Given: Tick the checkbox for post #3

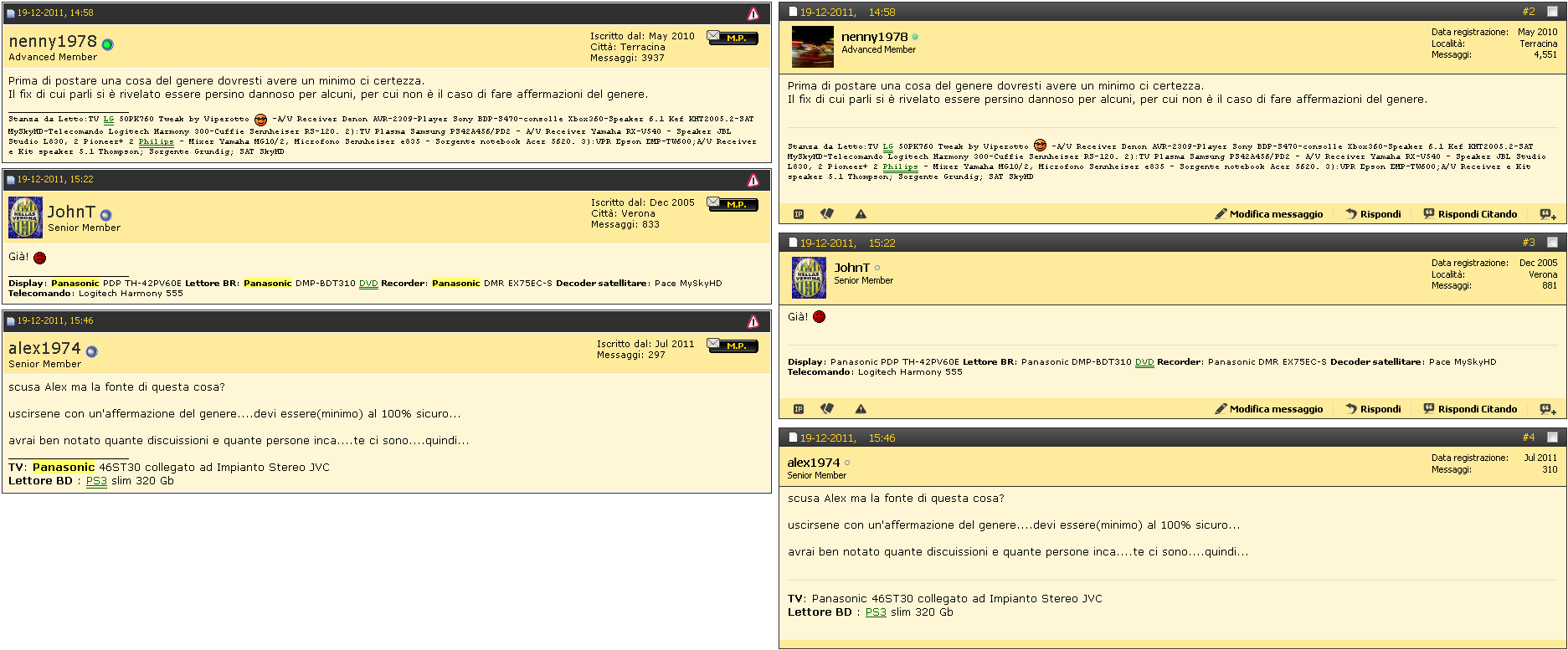Looking at the screenshot, I should pos(1552,243).
